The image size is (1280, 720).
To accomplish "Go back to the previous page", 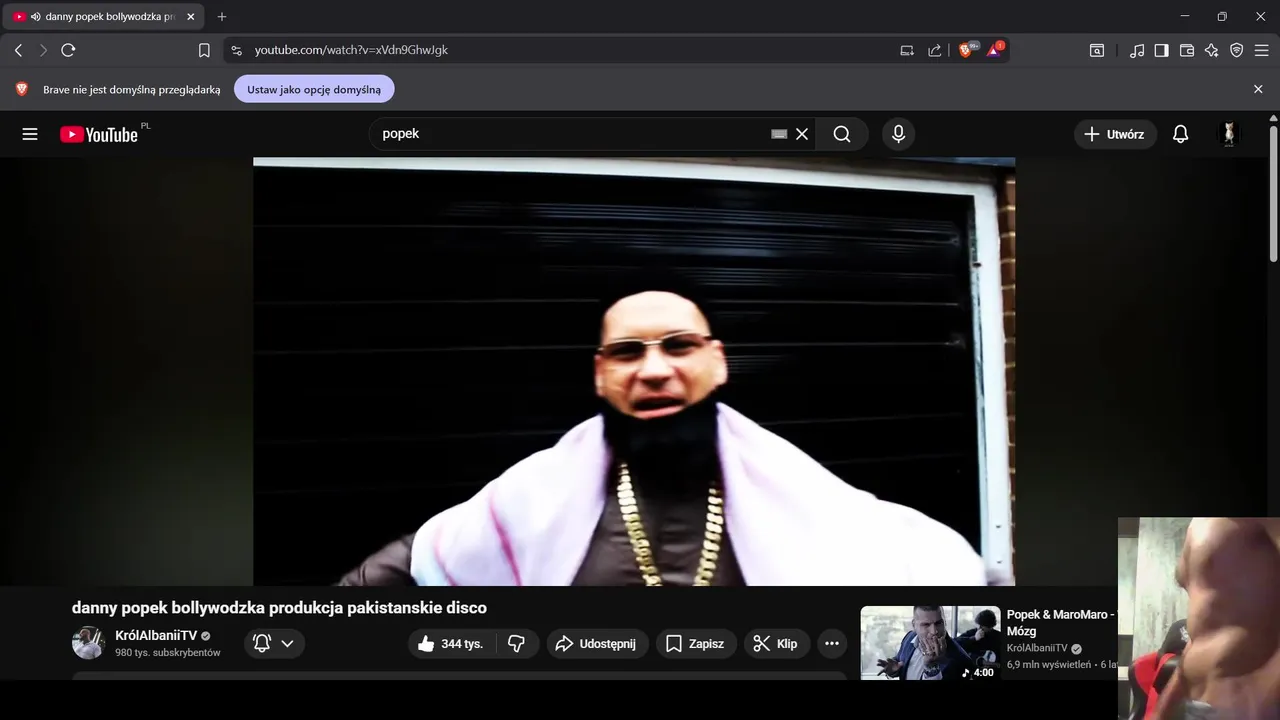I will tap(18, 50).
